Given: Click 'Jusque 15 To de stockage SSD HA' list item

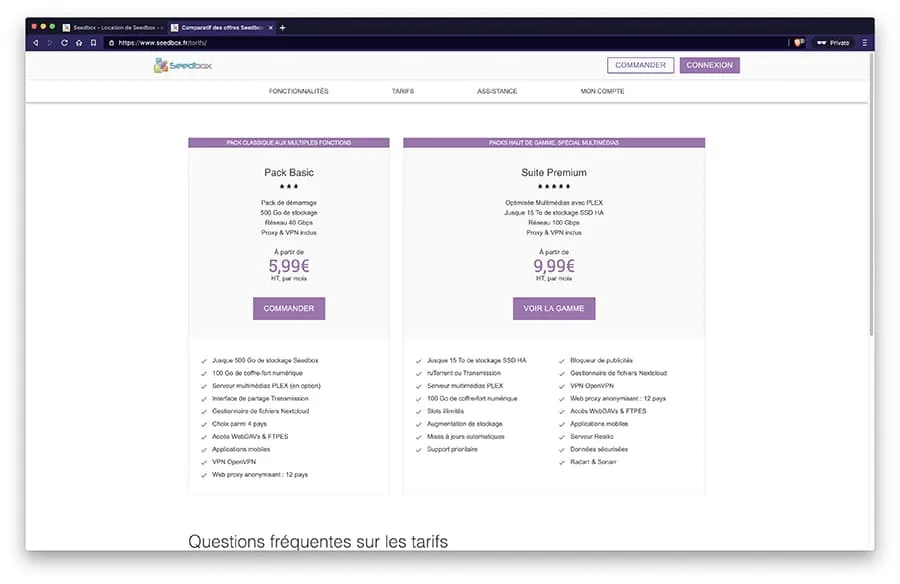Looking at the screenshot, I should (x=476, y=361).
